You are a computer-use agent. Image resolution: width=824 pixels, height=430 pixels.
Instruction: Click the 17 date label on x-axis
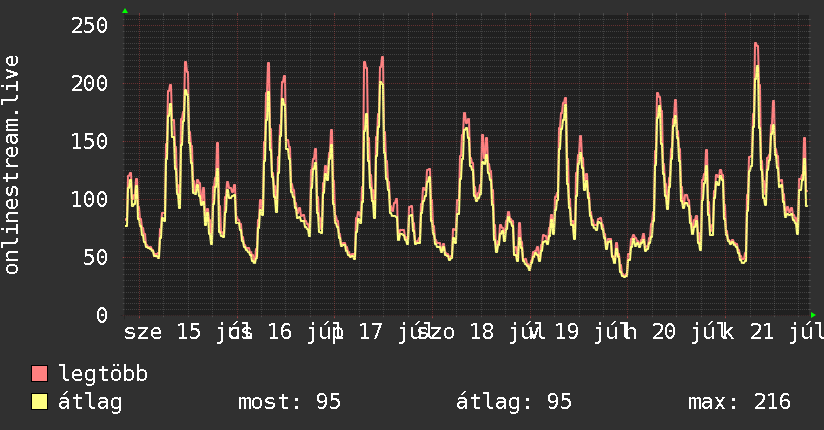point(370,332)
